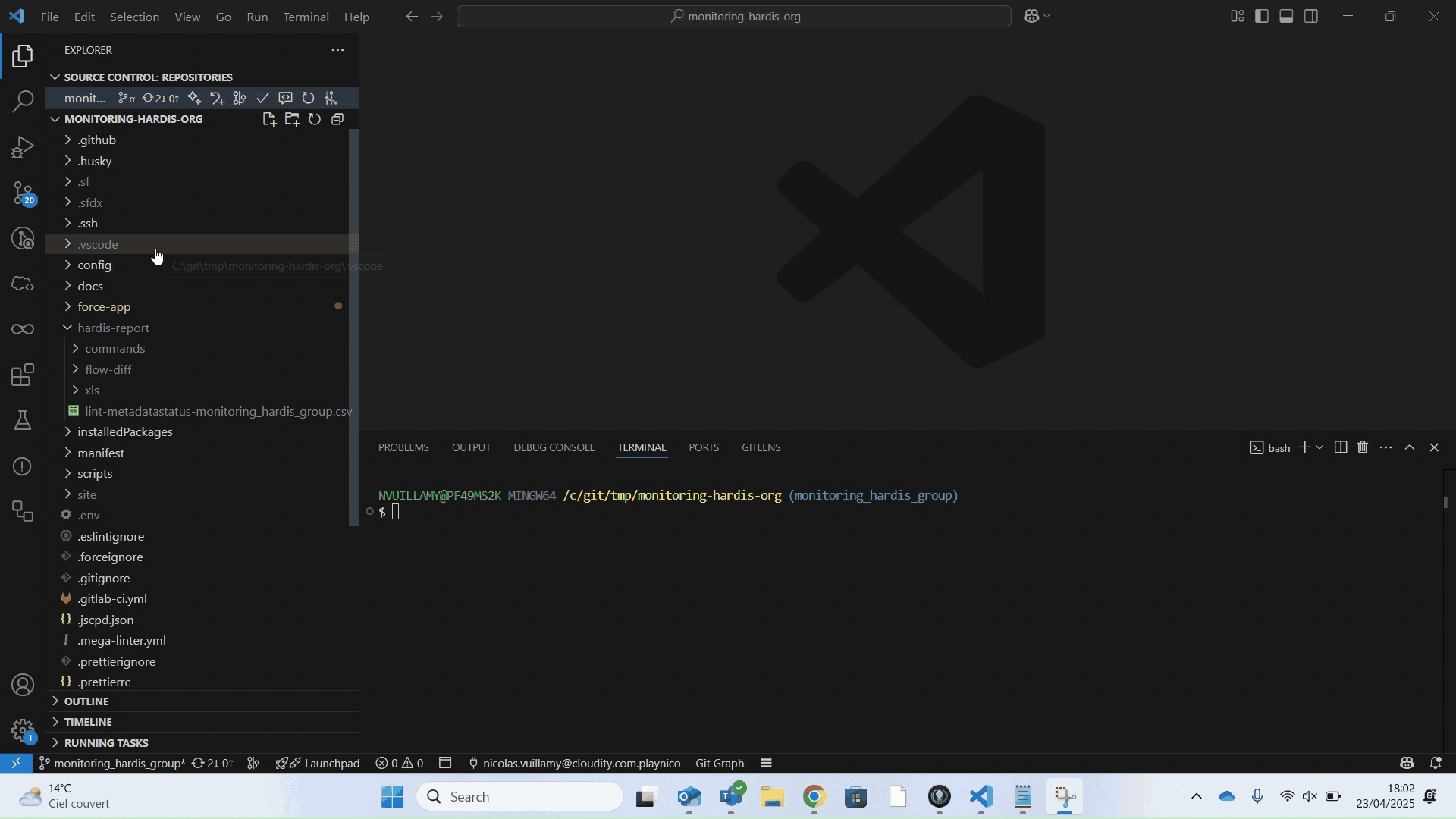Open the Accounts menu icon
This screenshot has width=1456, height=819.
click(23, 686)
